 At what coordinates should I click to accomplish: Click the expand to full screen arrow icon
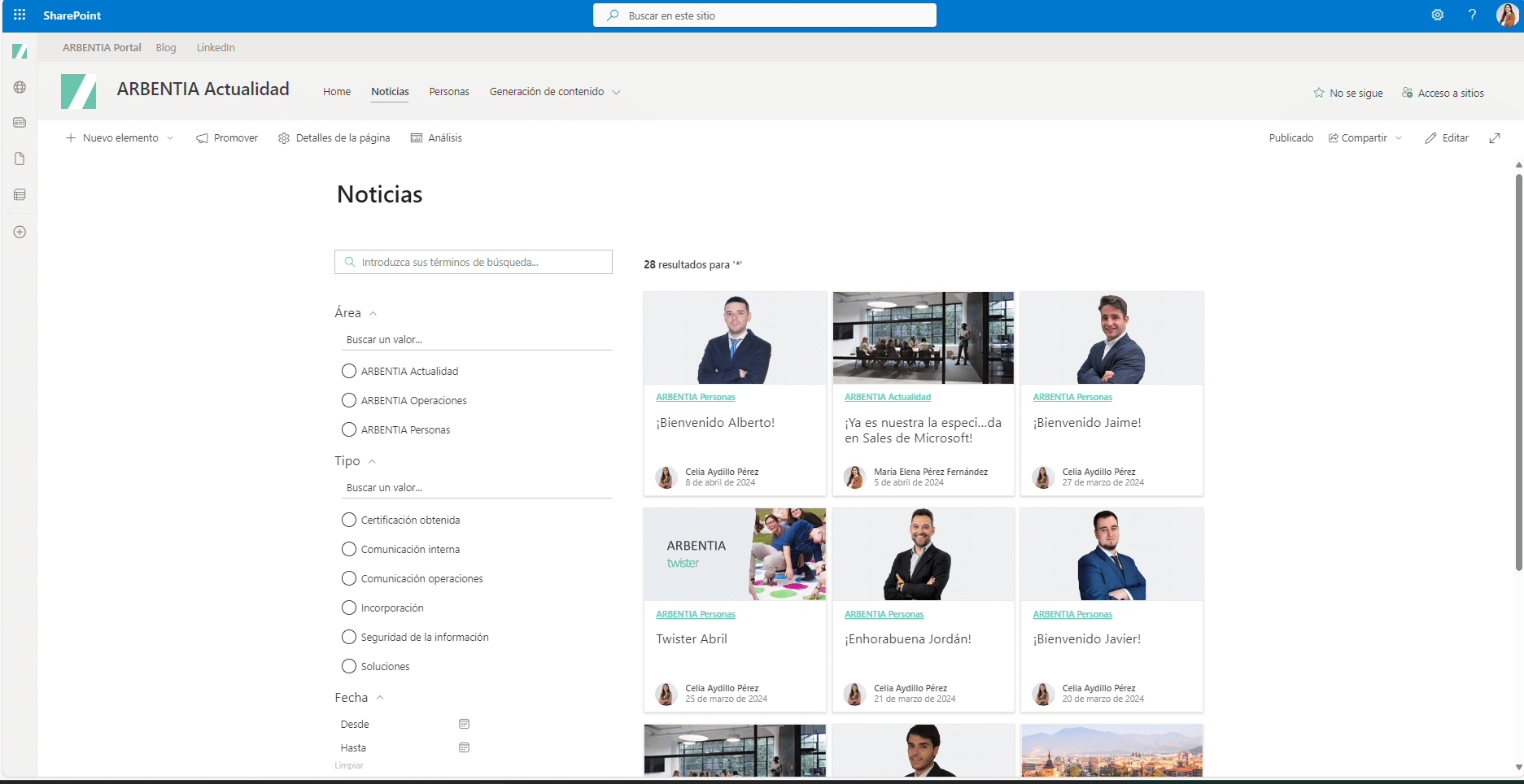coord(1495,138)
